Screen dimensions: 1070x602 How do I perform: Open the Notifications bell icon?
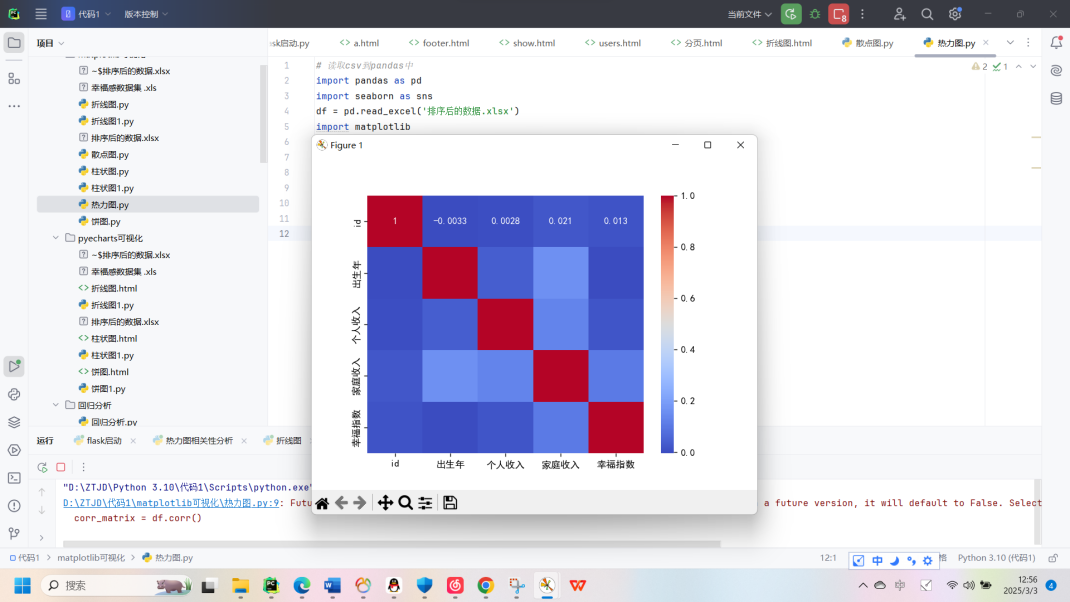tap(1056, 42)
